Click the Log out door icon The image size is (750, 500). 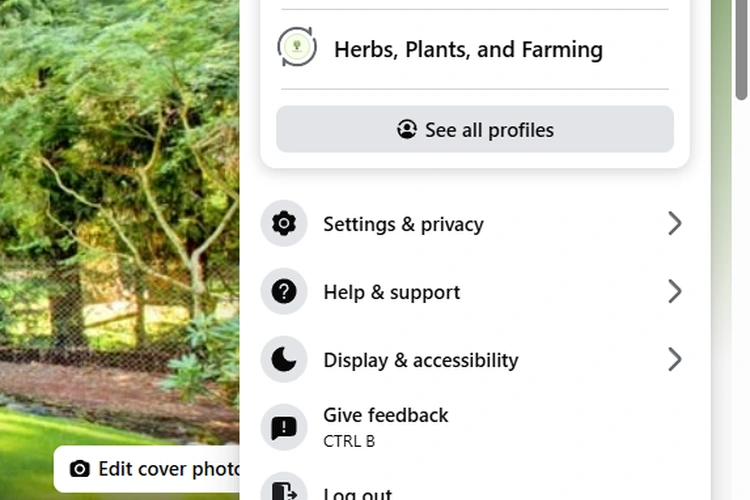tap(284, 490)
